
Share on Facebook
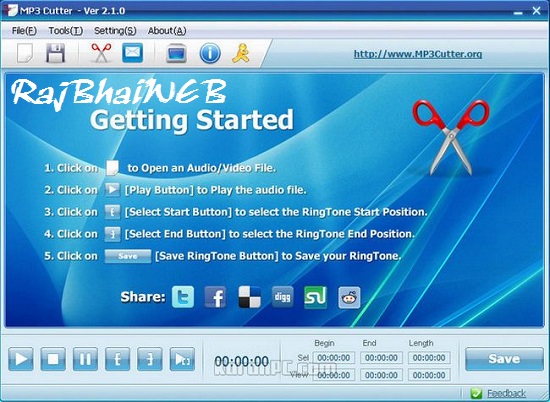pyautogui.click(x=215, y=297)
